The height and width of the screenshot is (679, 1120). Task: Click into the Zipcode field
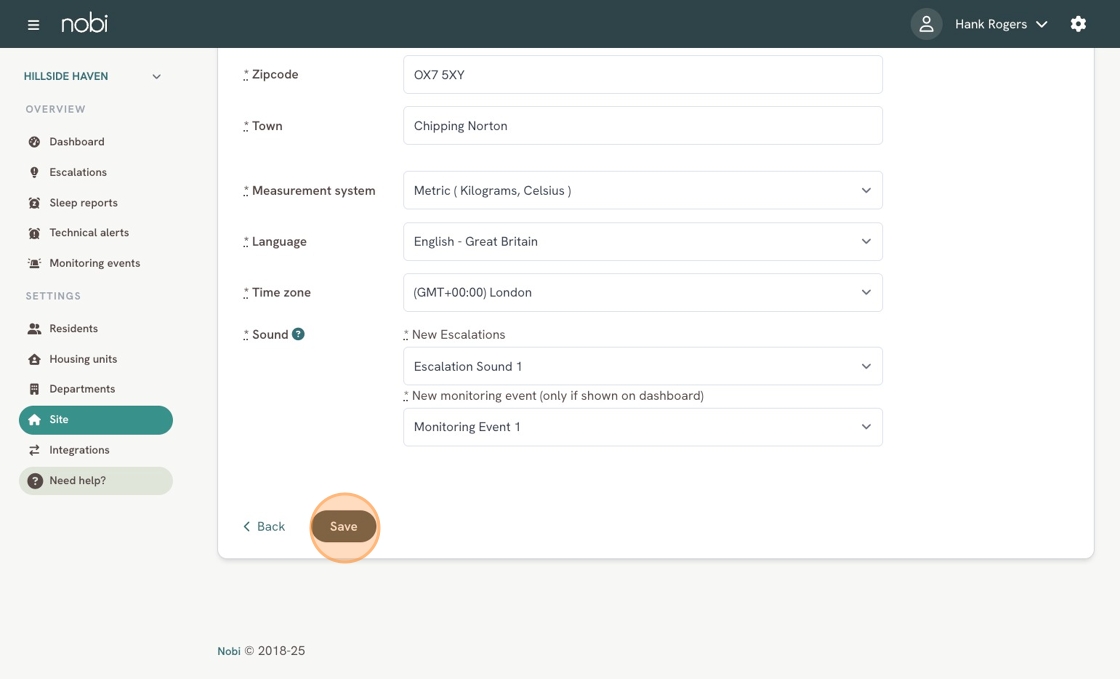(x=642, y=75)
